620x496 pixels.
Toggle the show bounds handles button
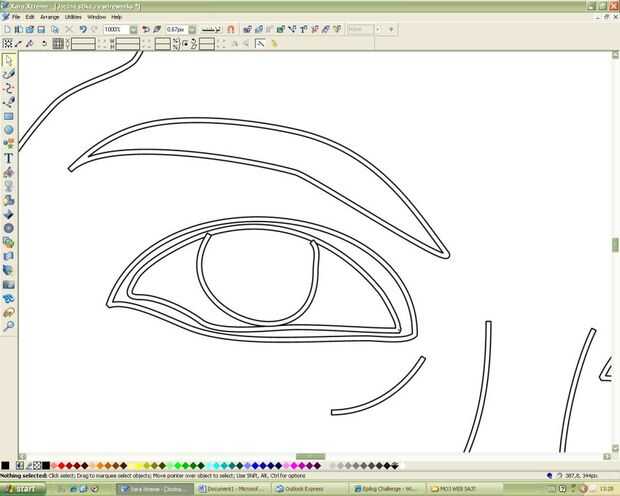7,44
